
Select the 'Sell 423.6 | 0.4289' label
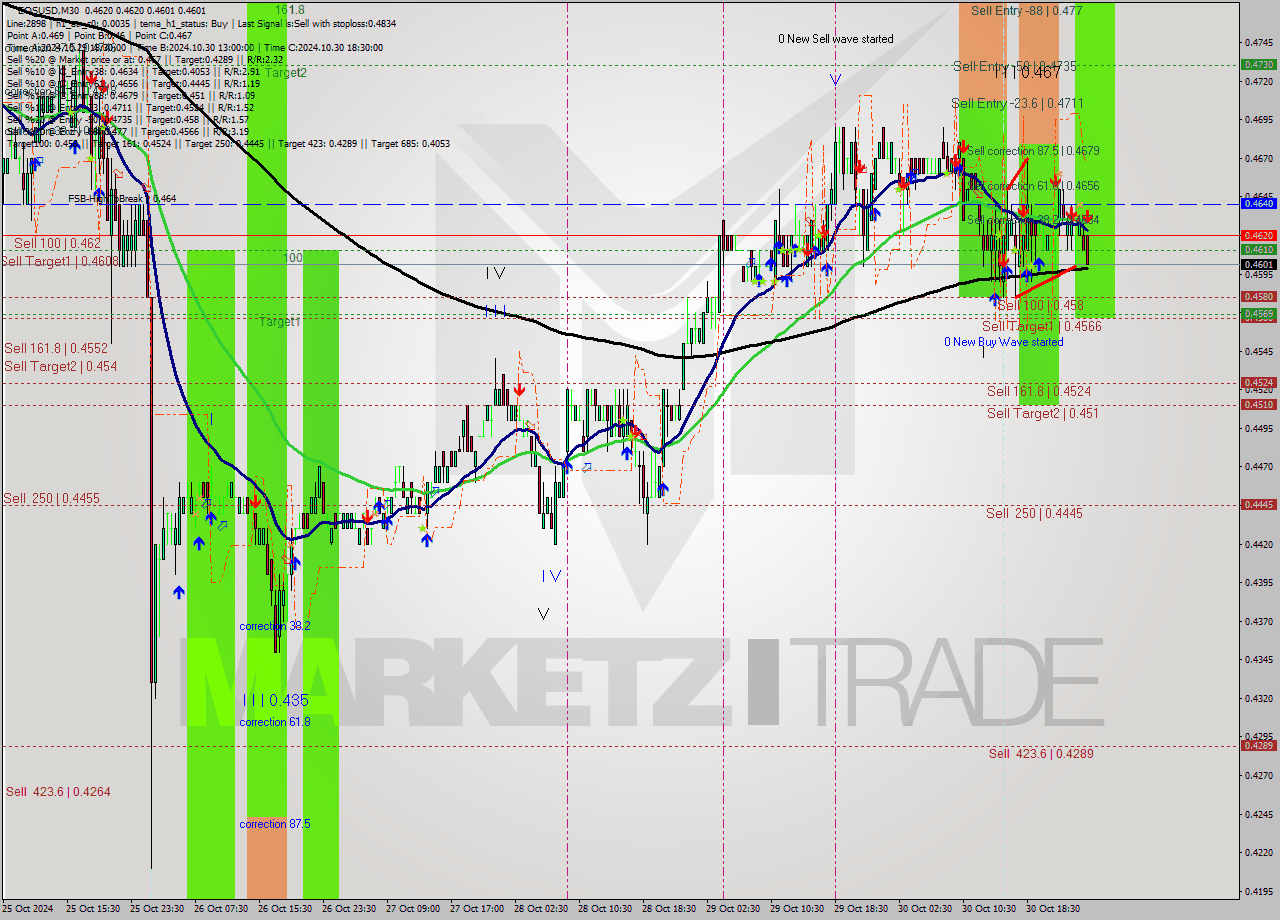[1041, 753]
